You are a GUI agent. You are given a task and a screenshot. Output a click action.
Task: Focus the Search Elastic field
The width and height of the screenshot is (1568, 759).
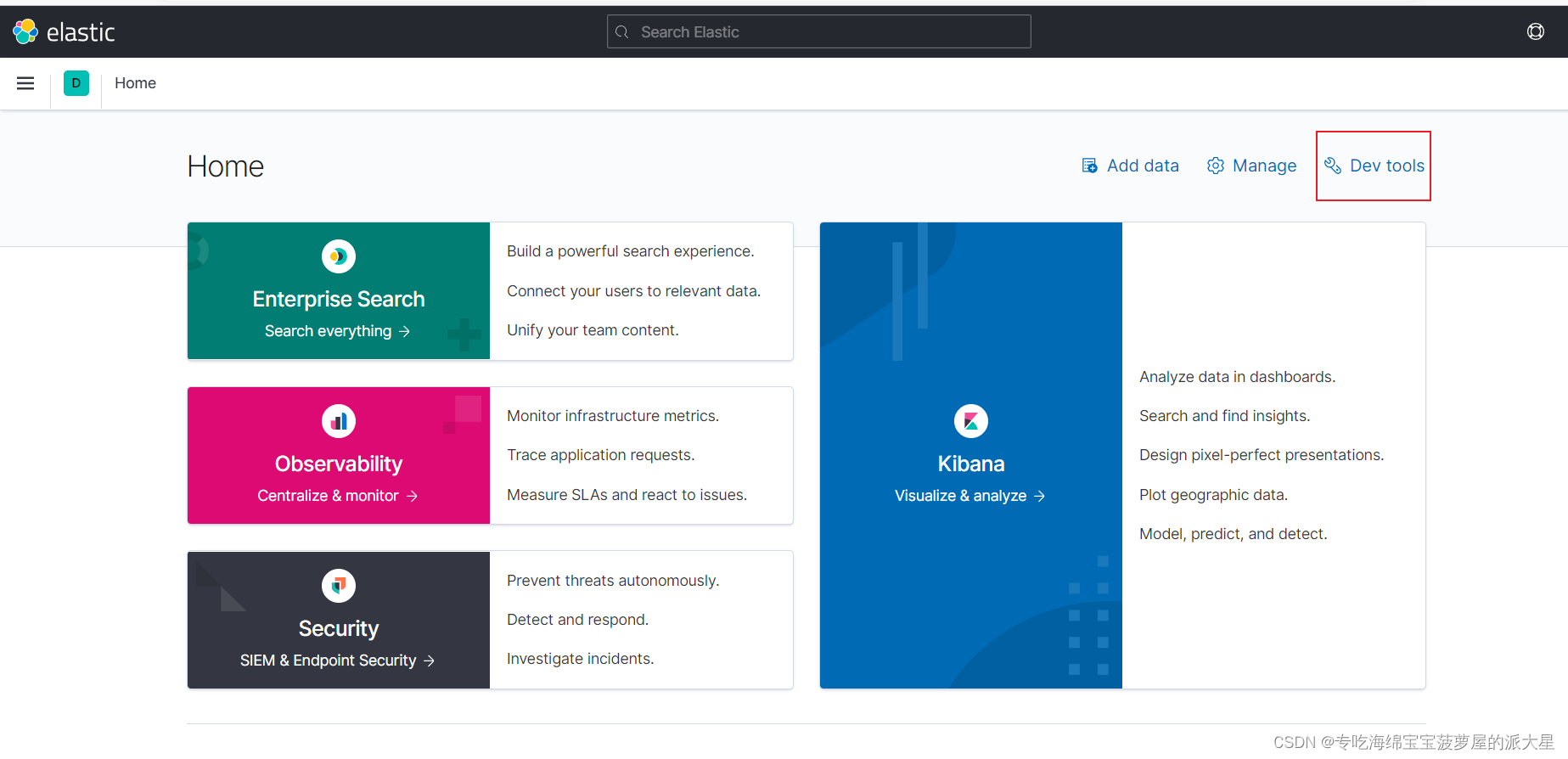point(818,32)
